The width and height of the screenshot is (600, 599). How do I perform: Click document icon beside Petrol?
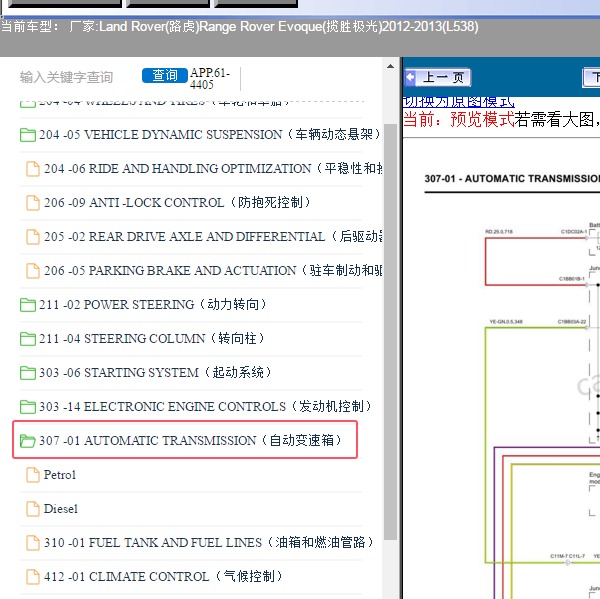33,475
